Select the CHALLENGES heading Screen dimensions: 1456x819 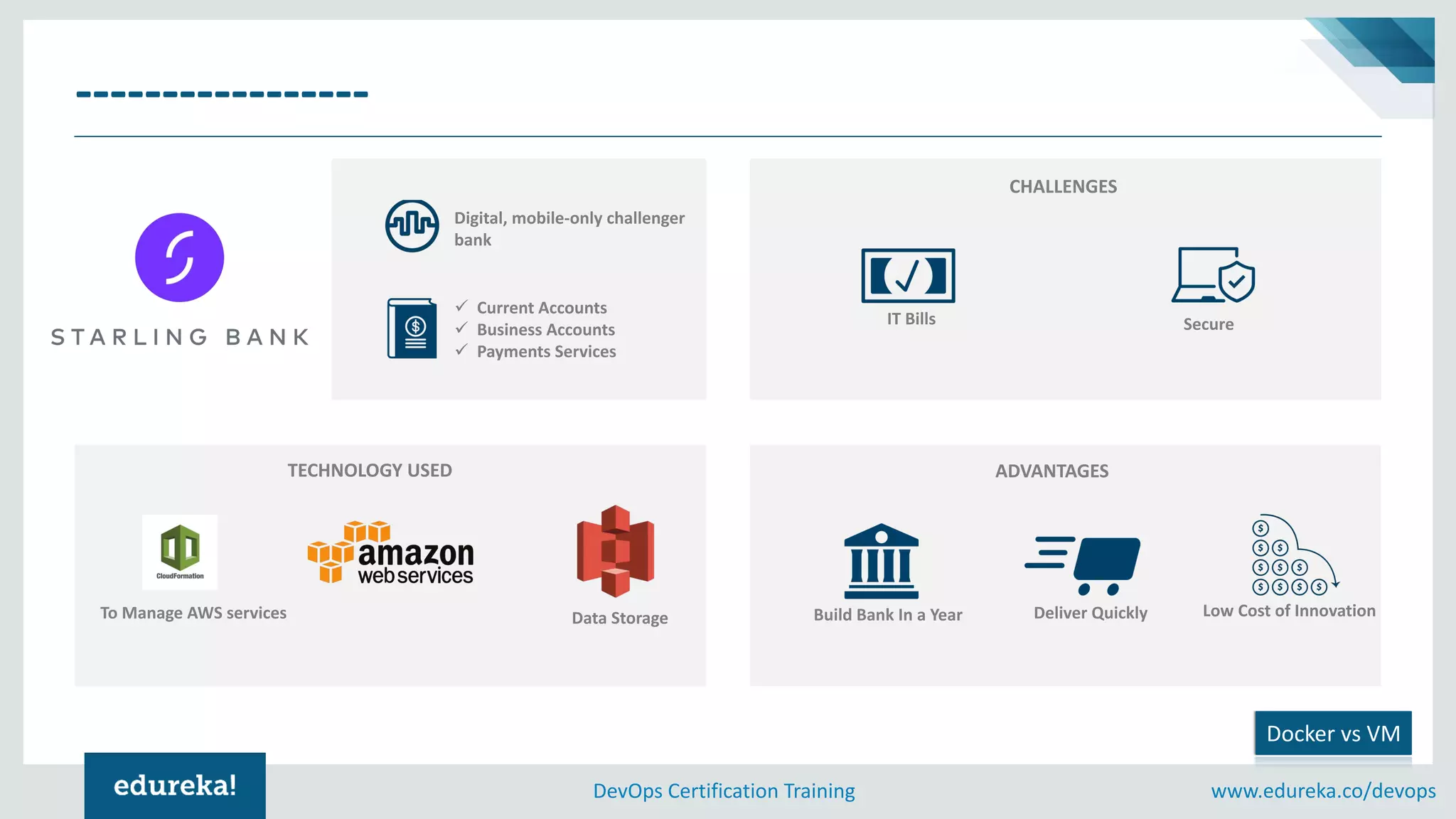coord(1063,186)
